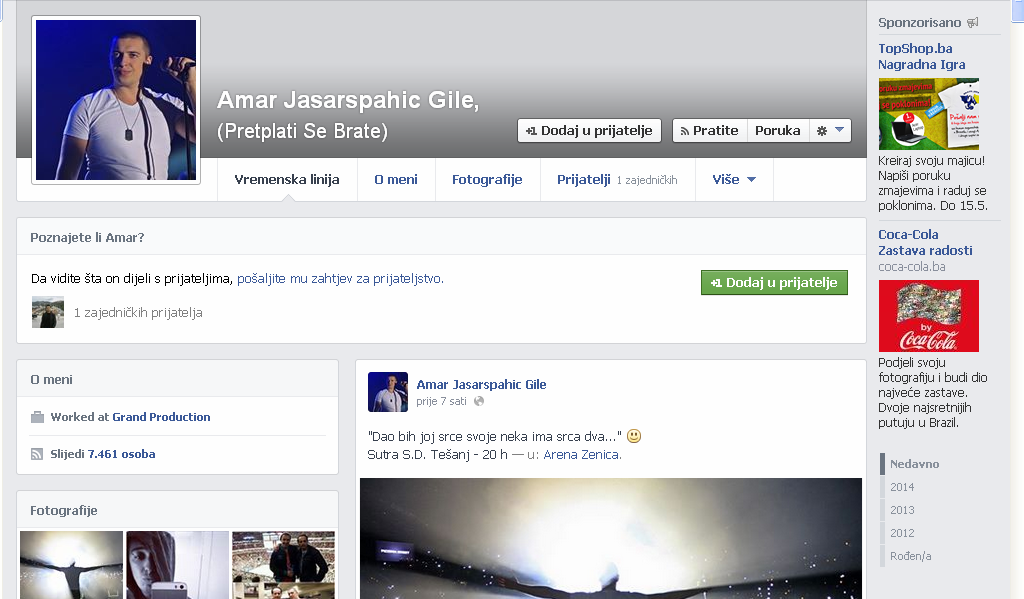Open the gear settings dropdown on profile
Image resolution: width=1024 pixels, height=599 pixels.
click(830, 131)
